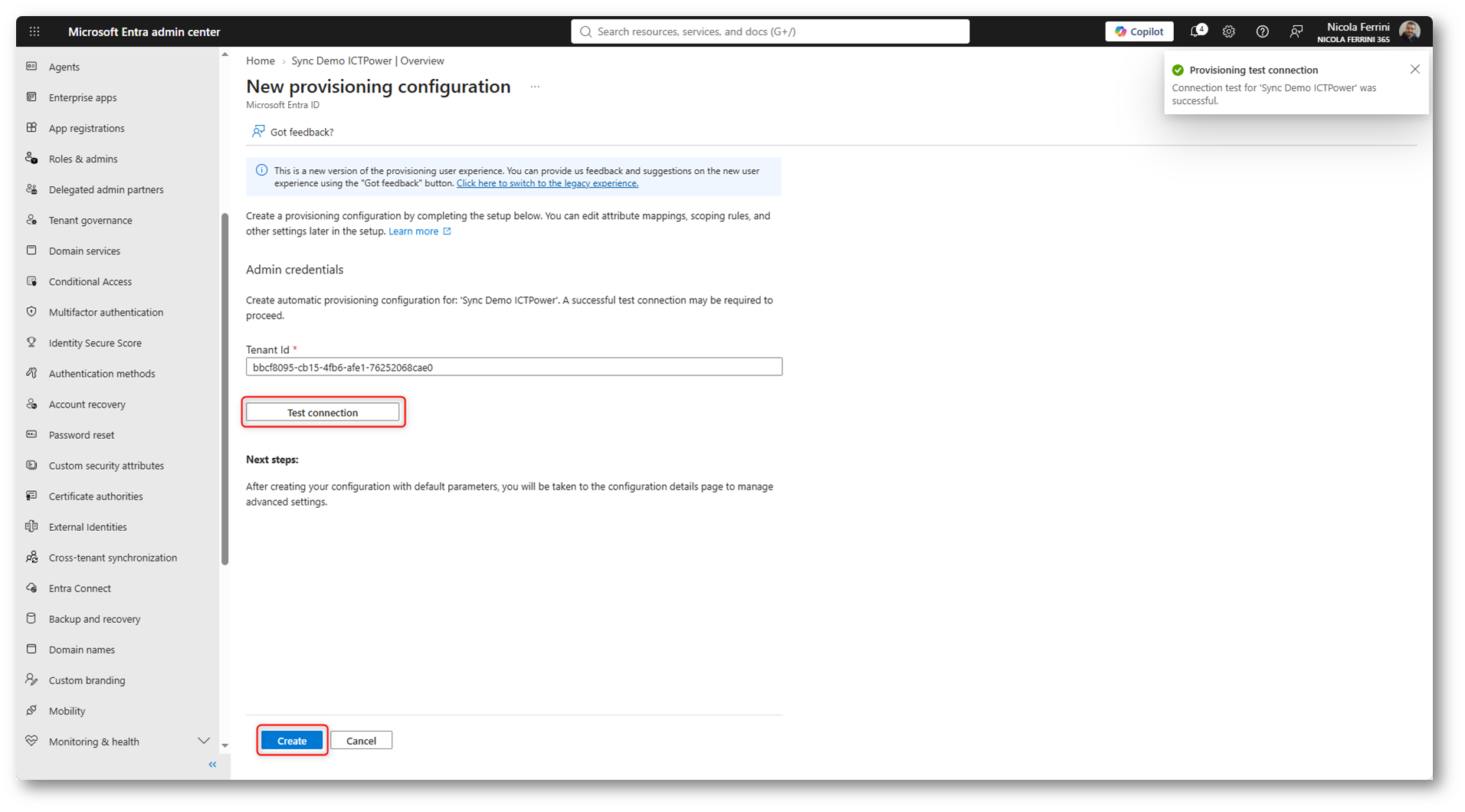Open the Learn more link
This screenshot has height=812, width=1465.
(x=419, y=231)
